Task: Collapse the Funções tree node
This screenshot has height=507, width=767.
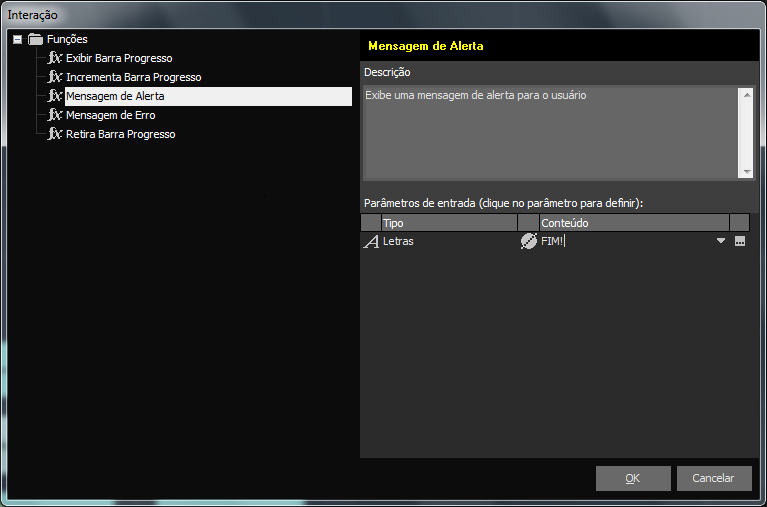Action: 17,40
